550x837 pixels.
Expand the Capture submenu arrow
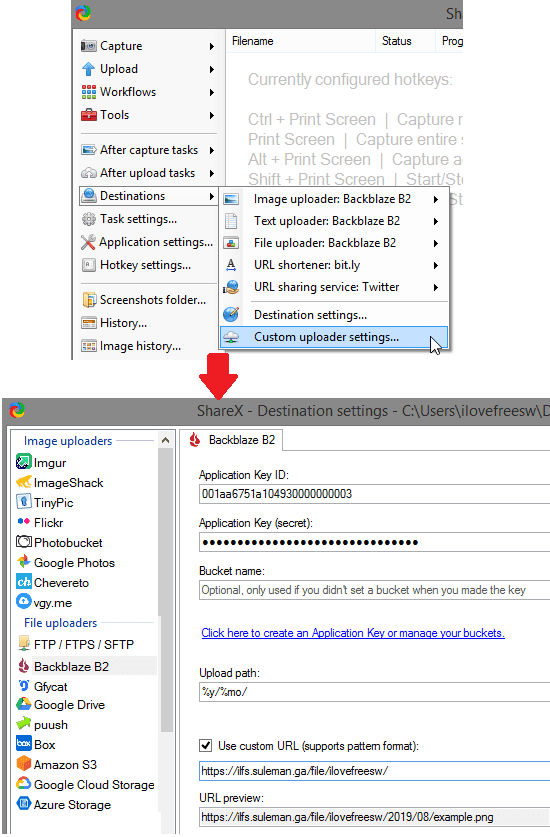pyautogui.click(x=211, y=46)
